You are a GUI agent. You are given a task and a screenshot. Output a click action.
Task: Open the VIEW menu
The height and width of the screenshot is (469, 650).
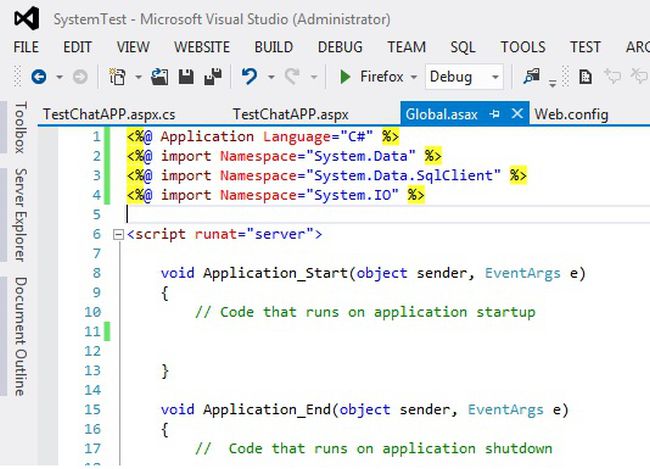click(133, 47)
